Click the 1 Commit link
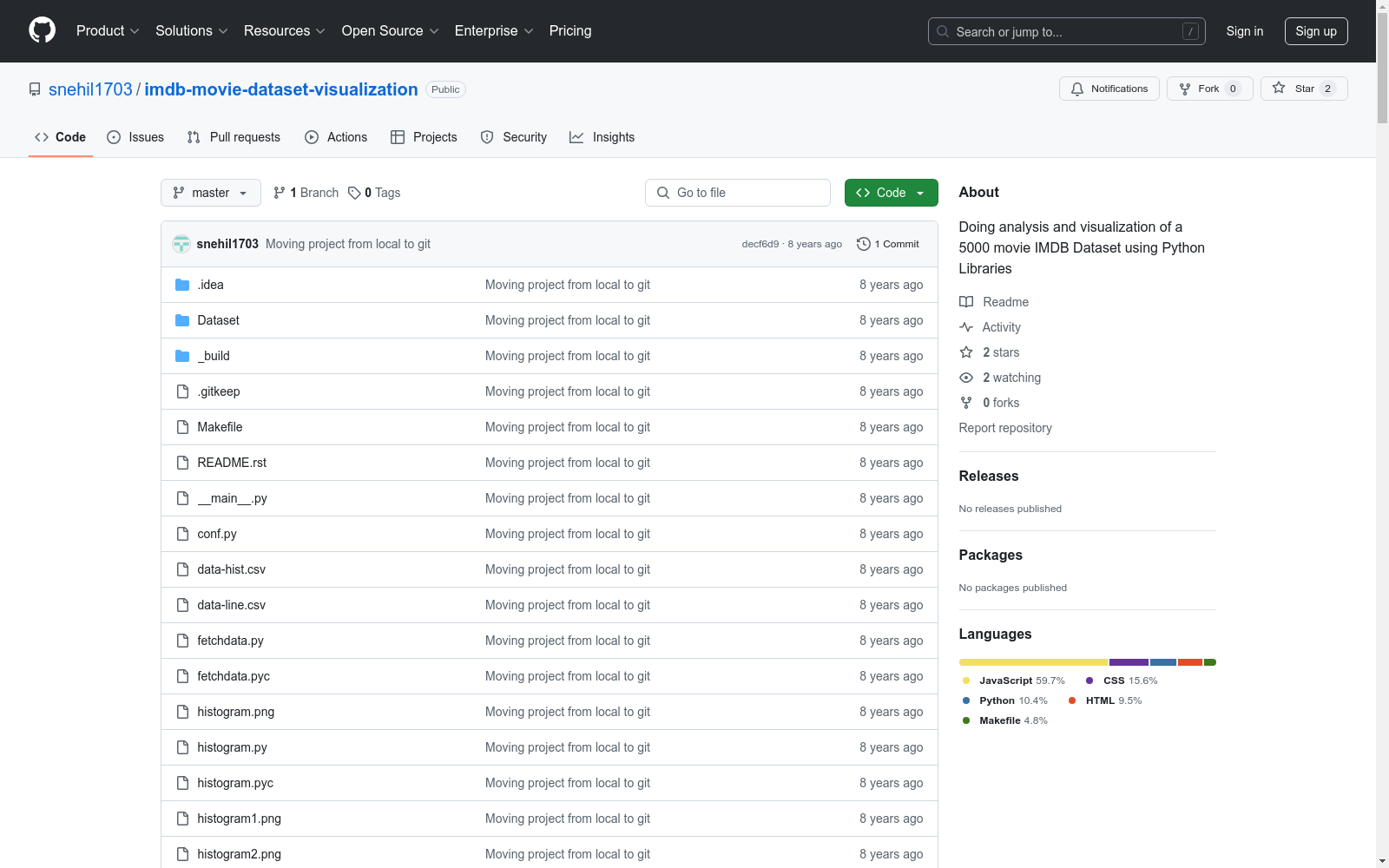Screen dimensions: 1389x868 (x=888, y=244)
